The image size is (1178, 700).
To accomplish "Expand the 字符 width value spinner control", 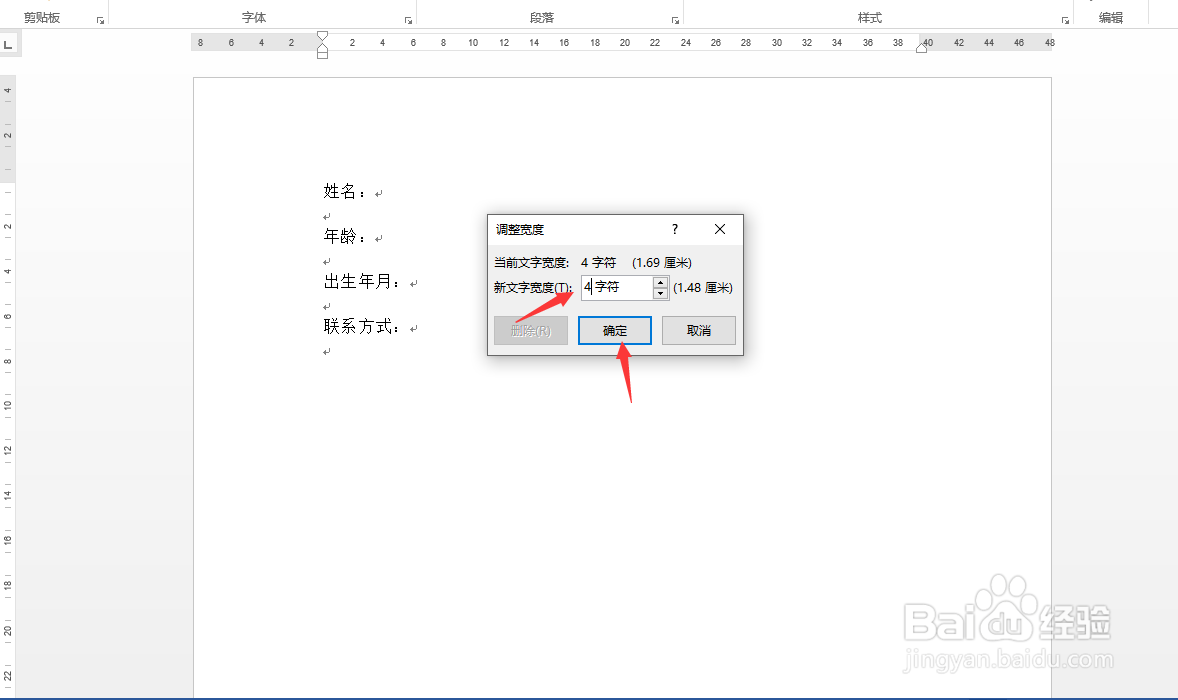I will 660,287.
